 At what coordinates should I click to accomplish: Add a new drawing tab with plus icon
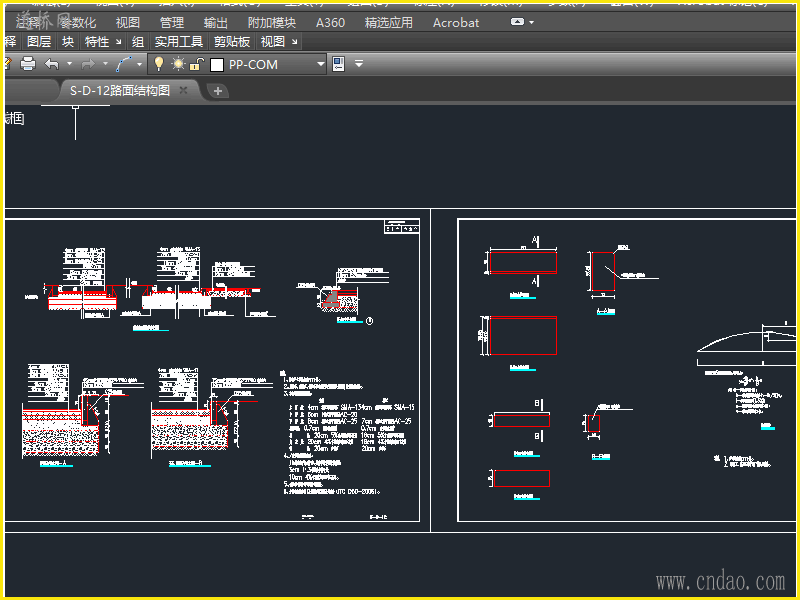pyautogui.click(x=218, y=91)
